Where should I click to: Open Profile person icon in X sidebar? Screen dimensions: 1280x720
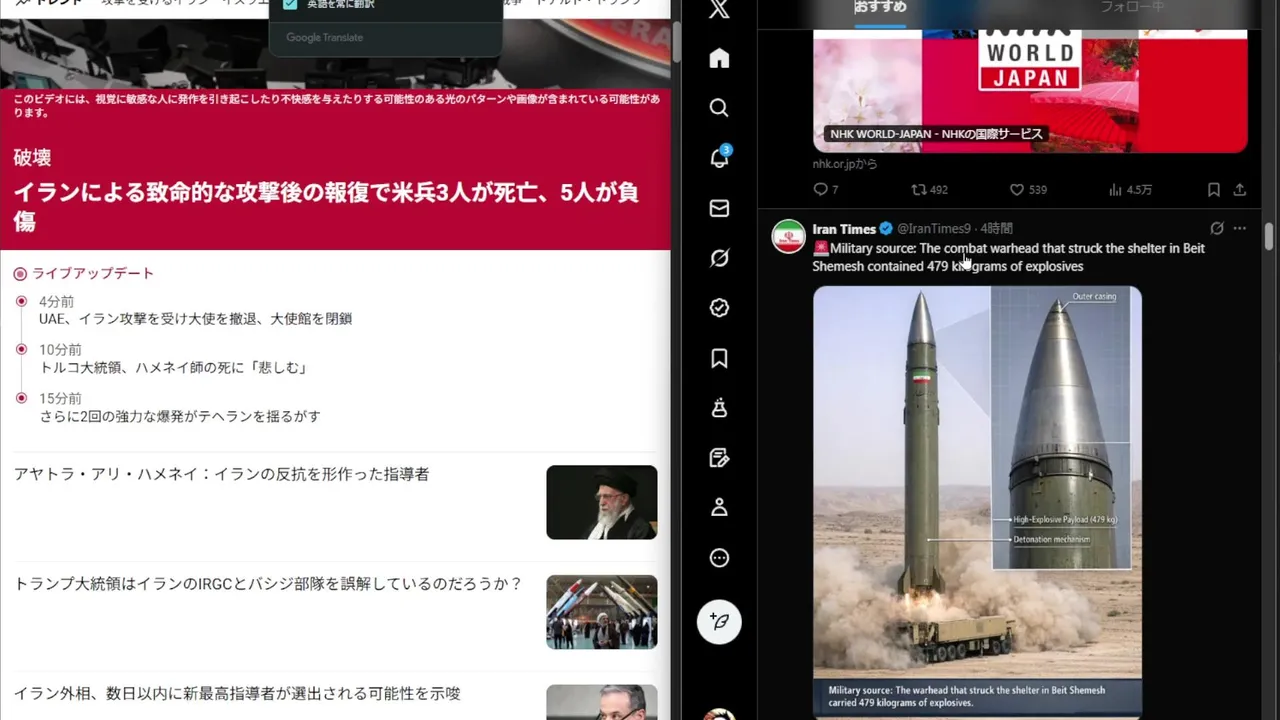719,508
